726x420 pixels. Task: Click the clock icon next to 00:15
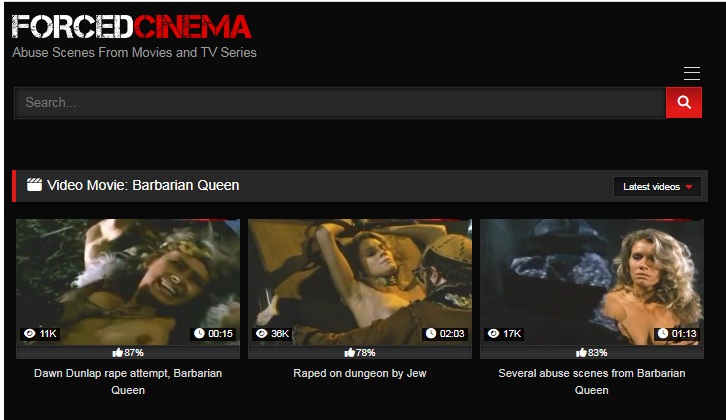(199, 333)
